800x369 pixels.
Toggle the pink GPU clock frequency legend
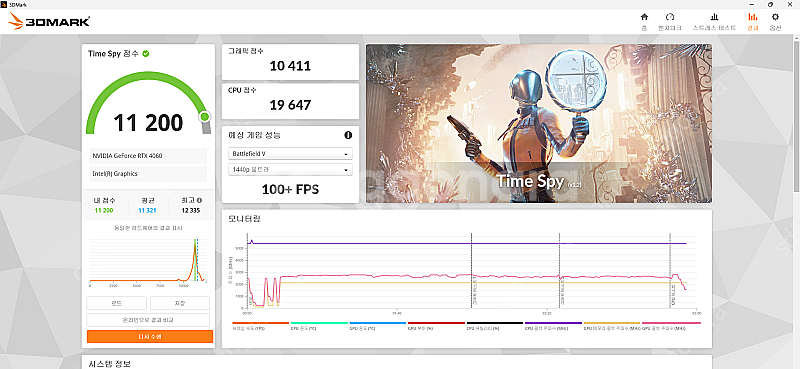click(671, 326)
